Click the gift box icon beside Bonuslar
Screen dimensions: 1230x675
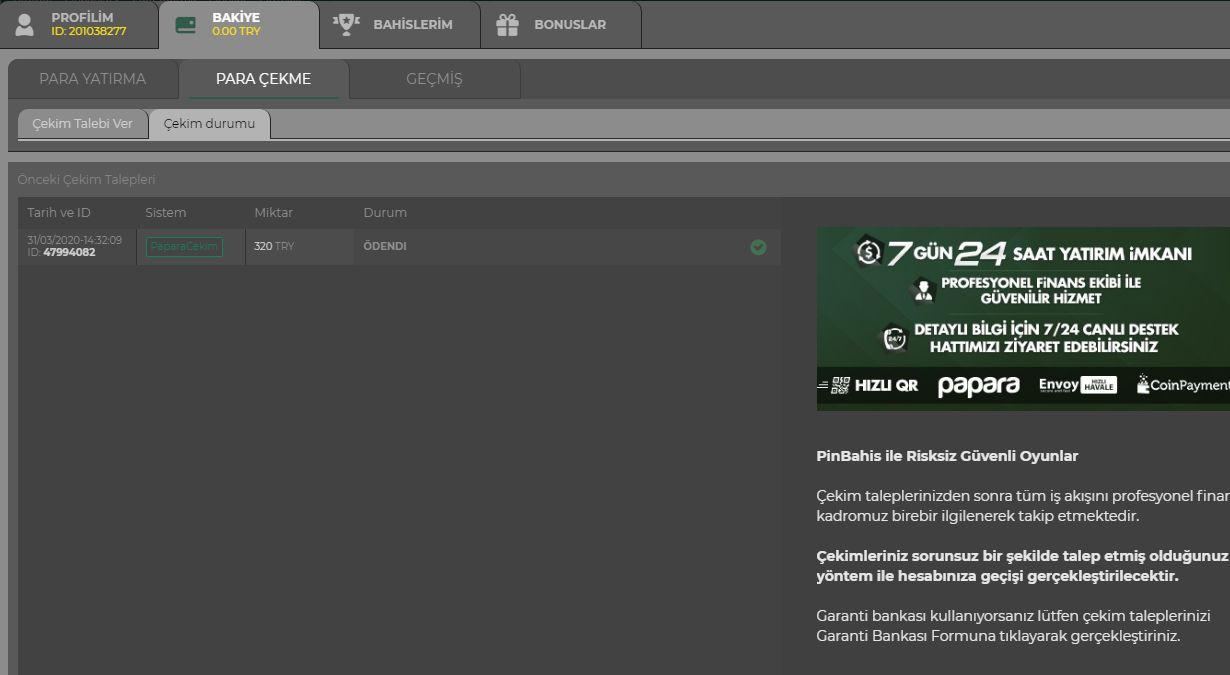click(508, 25)
